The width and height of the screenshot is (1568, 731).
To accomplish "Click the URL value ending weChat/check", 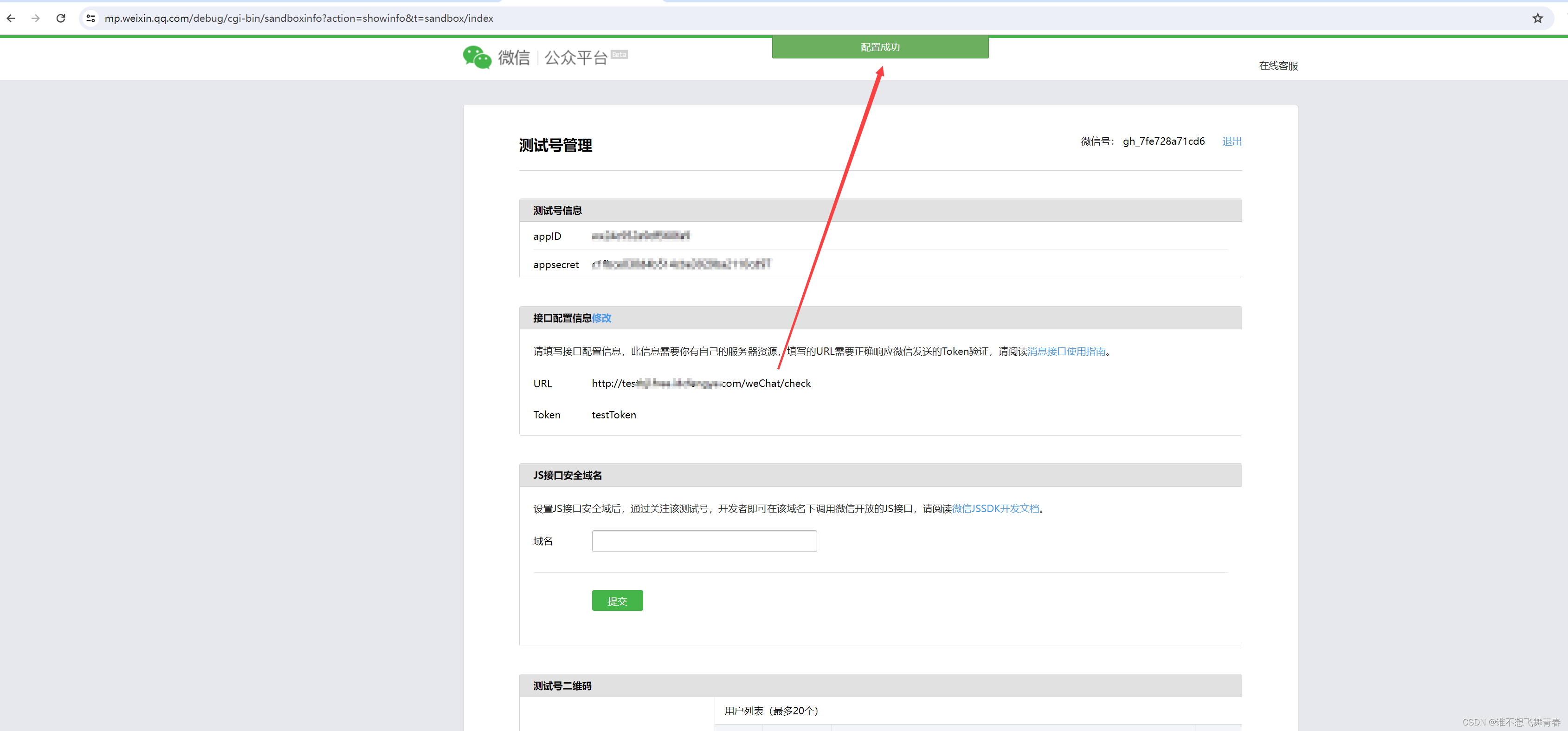I will point(701,384).
